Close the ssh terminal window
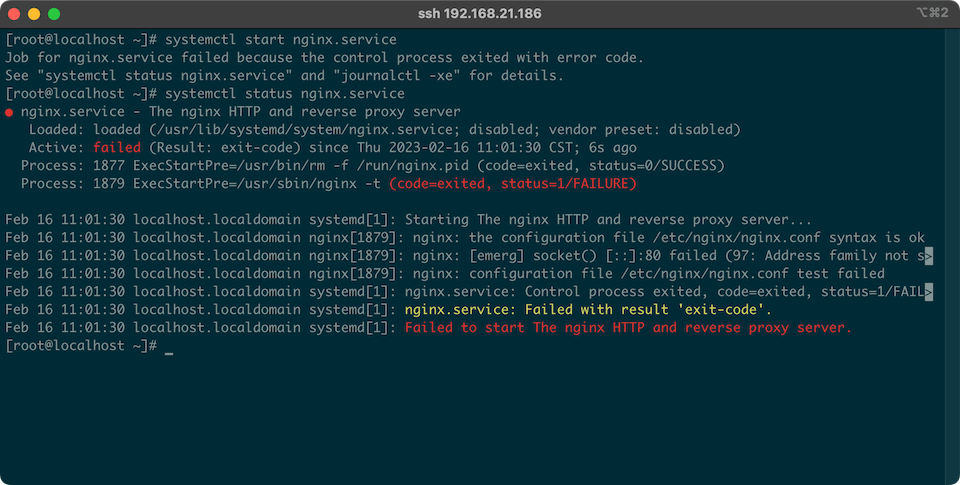 pyautogui.click(x=14, y=15)
